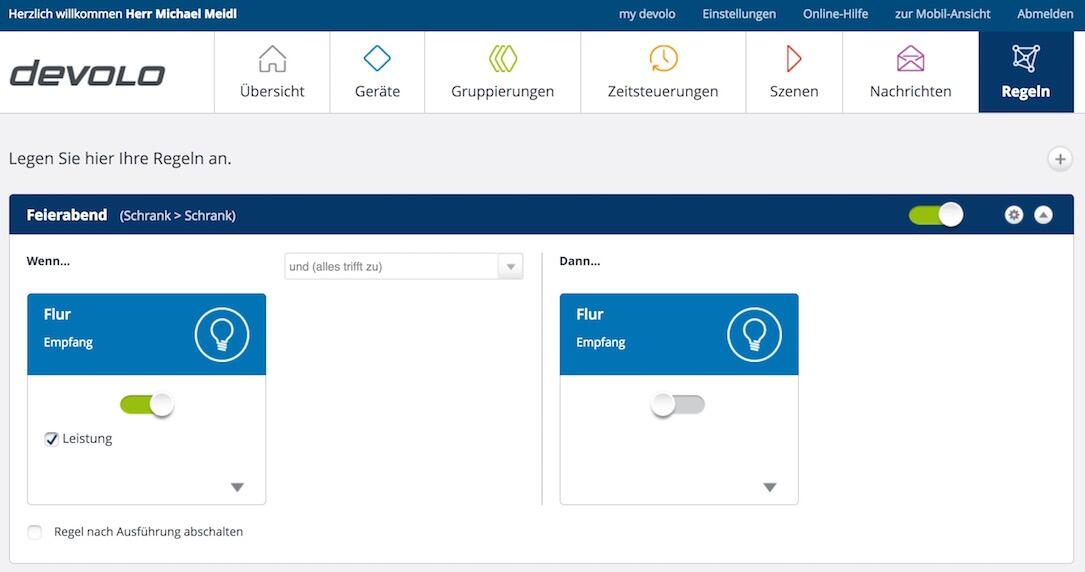
Task: Disable the Feierabend rule toggle
Action: [936, 215]
